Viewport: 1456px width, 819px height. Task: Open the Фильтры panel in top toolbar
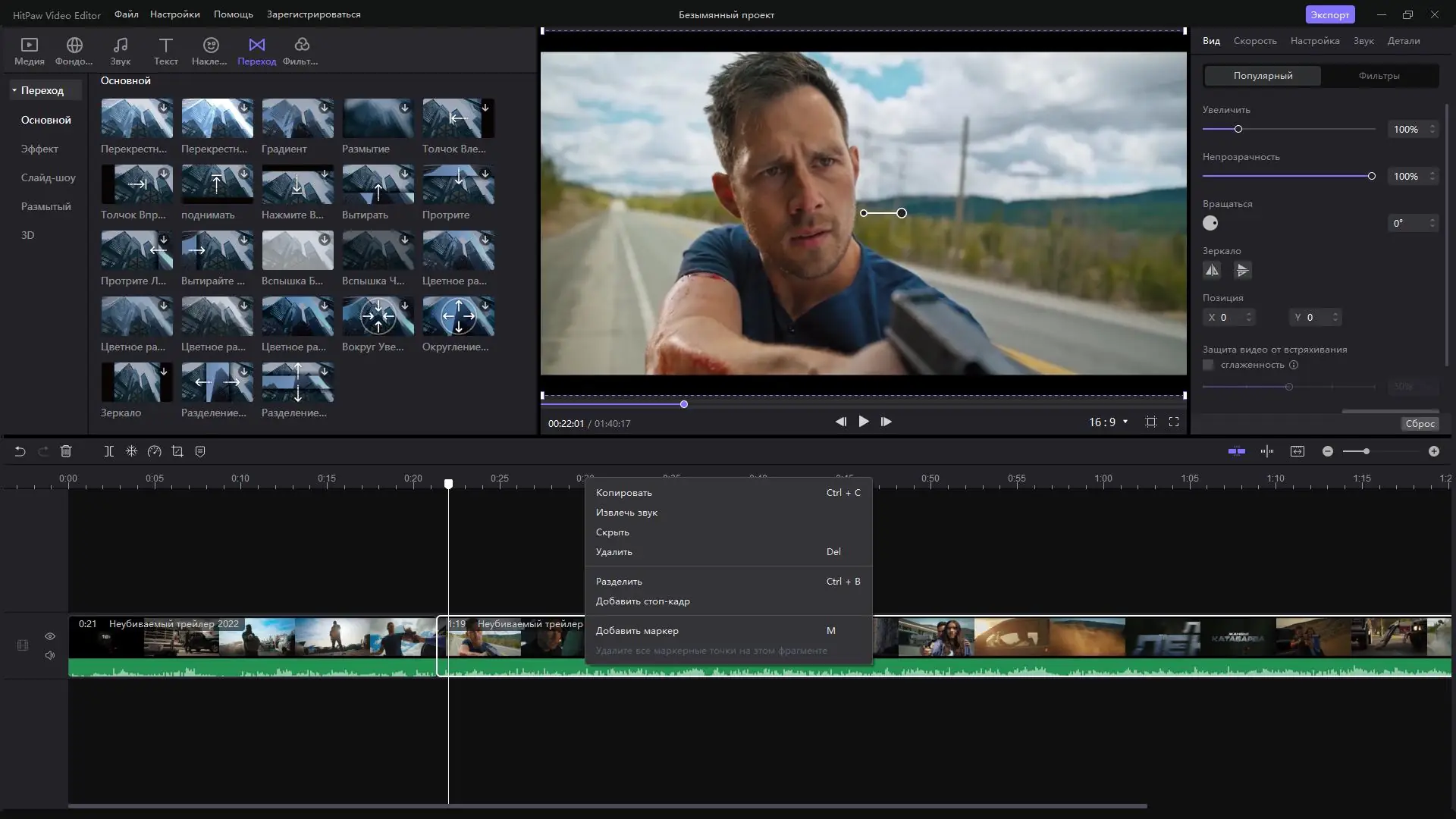pyautogui.click(x=300, y=50)
